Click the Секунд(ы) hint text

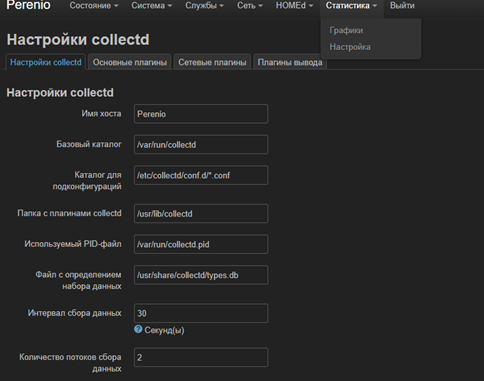(164, 330)
